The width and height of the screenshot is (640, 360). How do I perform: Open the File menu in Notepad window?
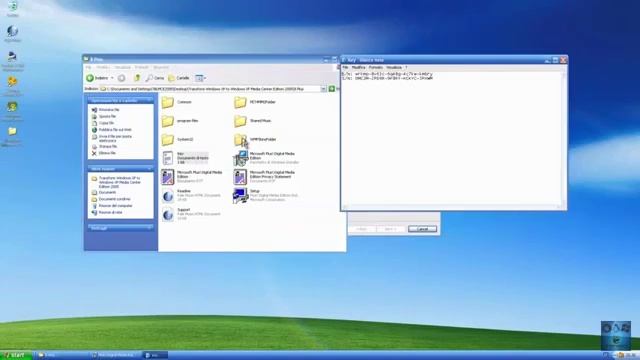coord(345,67)
